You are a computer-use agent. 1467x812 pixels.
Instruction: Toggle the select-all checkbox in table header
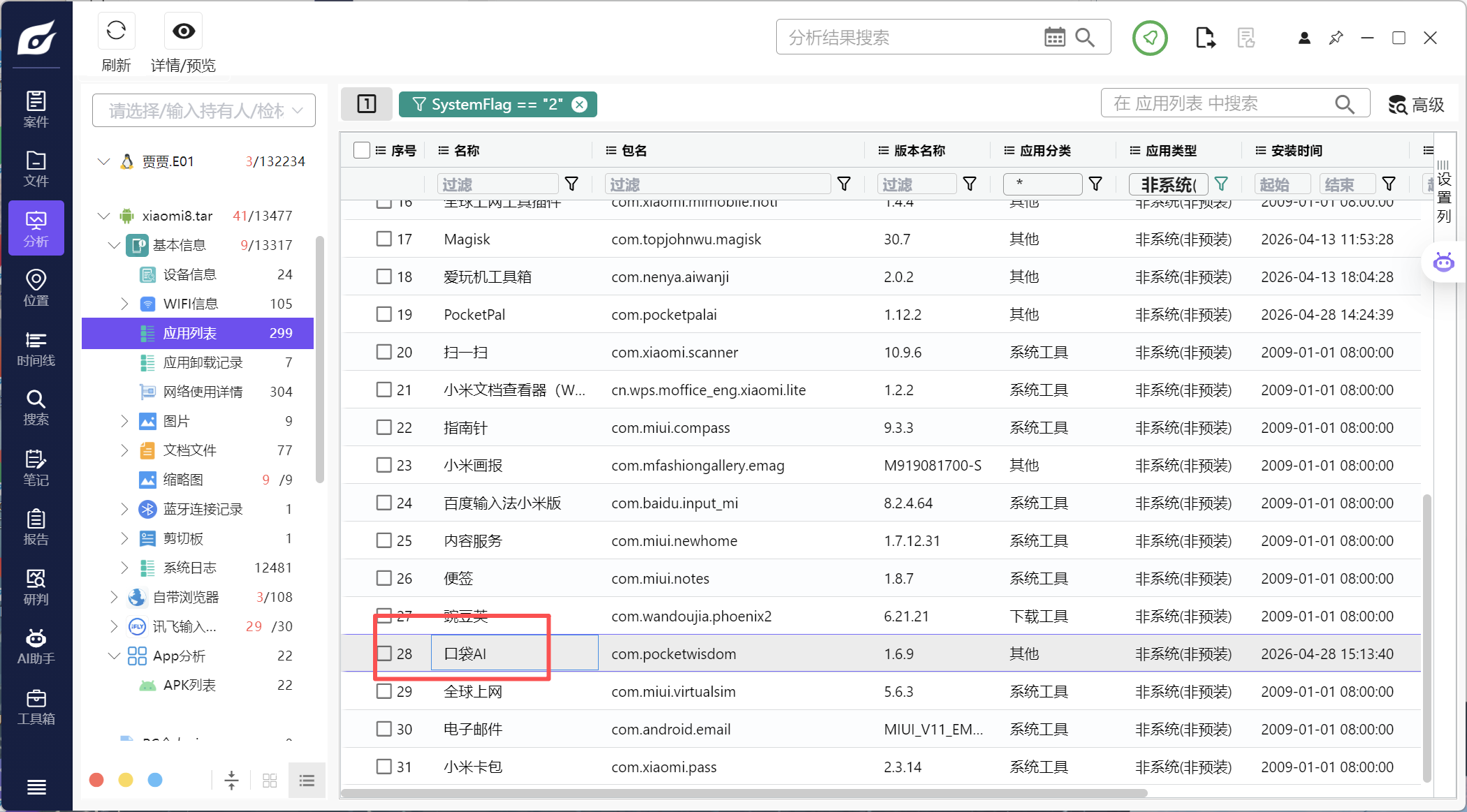(362, 150)
